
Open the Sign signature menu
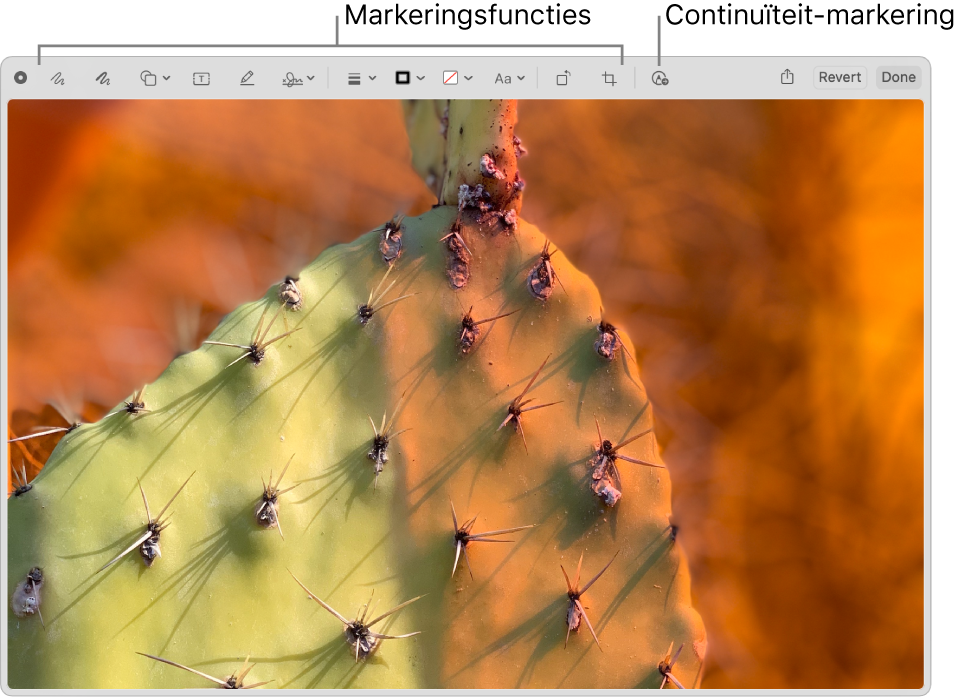(299, 78)
